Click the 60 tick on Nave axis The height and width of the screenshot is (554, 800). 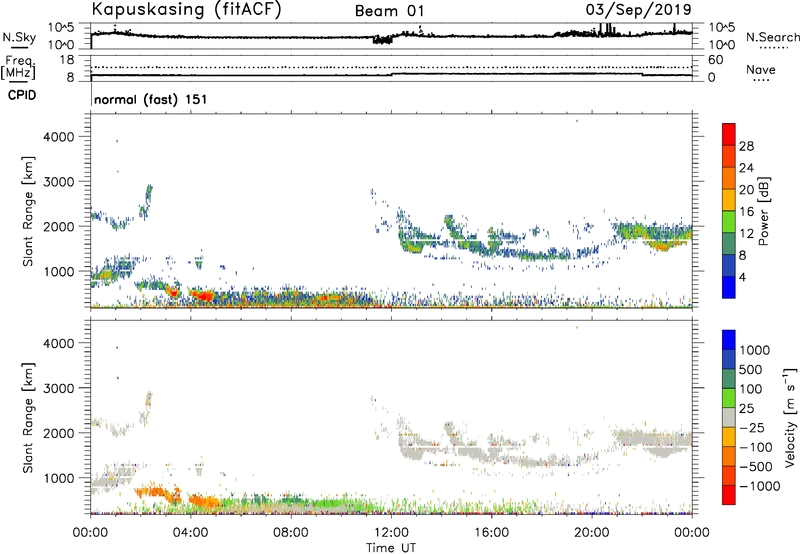pos(715,60)
